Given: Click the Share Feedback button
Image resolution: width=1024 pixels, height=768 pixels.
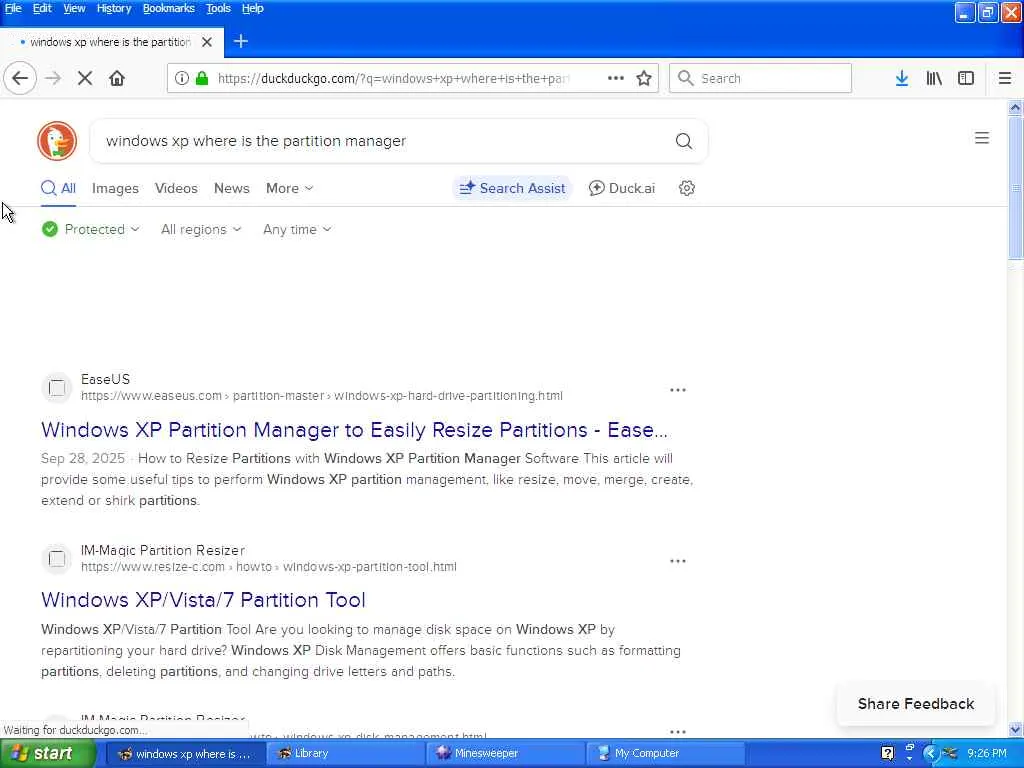Looking at the screenshot, I should (x=916, y=703).
